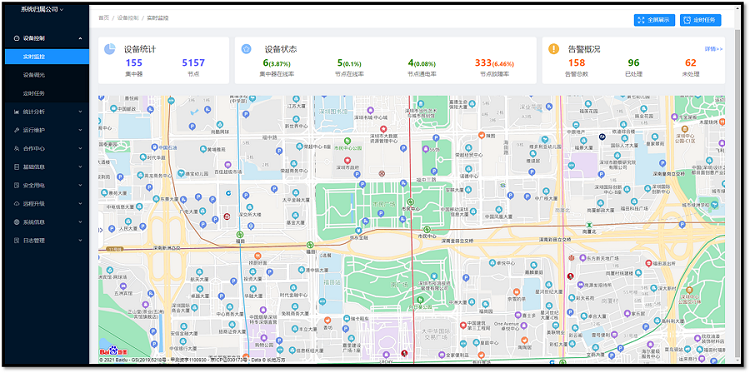Click the 设备控制 breadcrumb link

128,18
